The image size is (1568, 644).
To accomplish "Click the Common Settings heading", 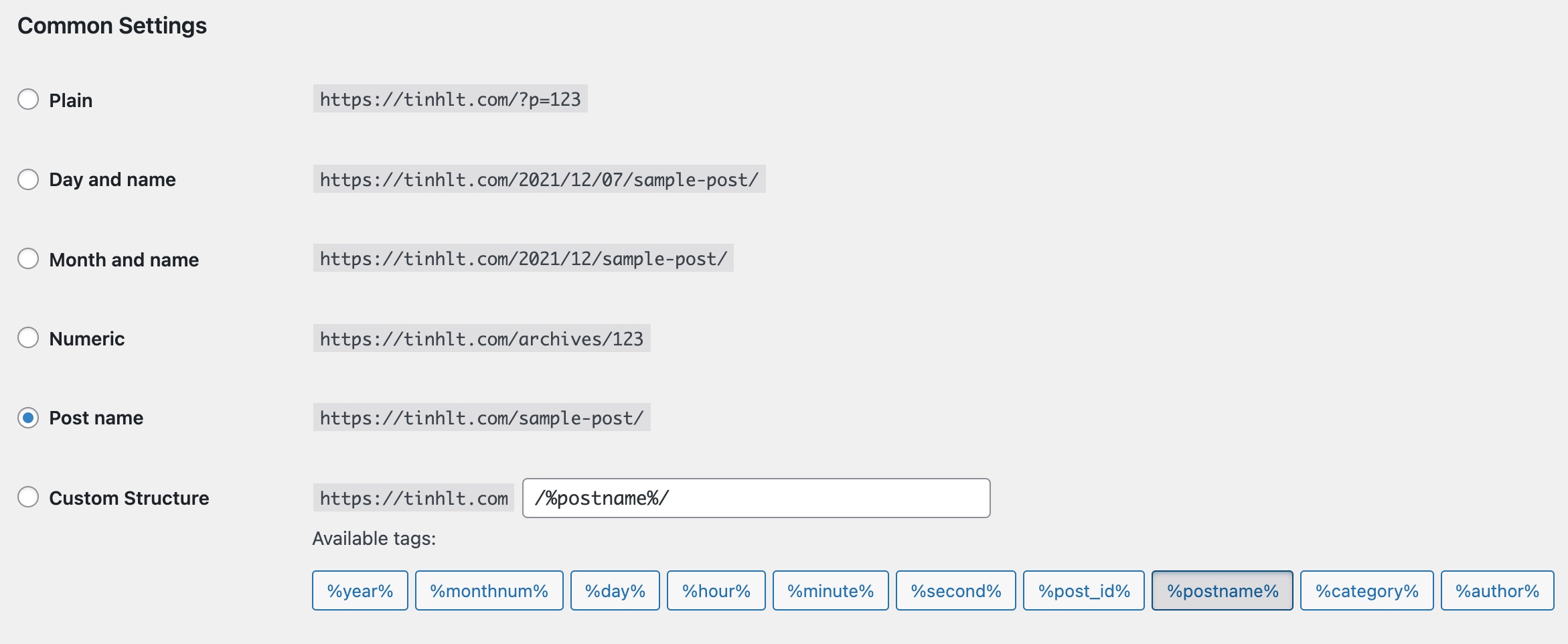I will [x=112, y=25].
